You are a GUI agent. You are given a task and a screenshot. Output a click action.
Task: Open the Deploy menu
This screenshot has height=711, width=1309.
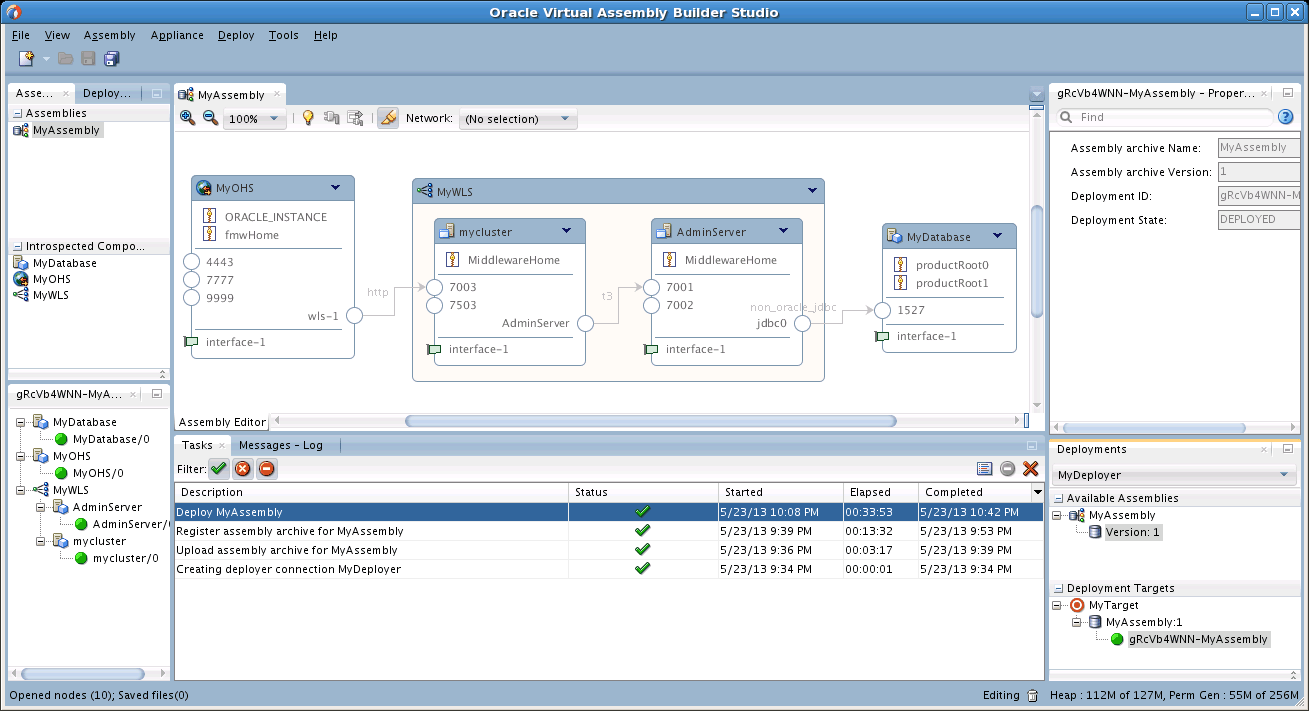point(236,35)
